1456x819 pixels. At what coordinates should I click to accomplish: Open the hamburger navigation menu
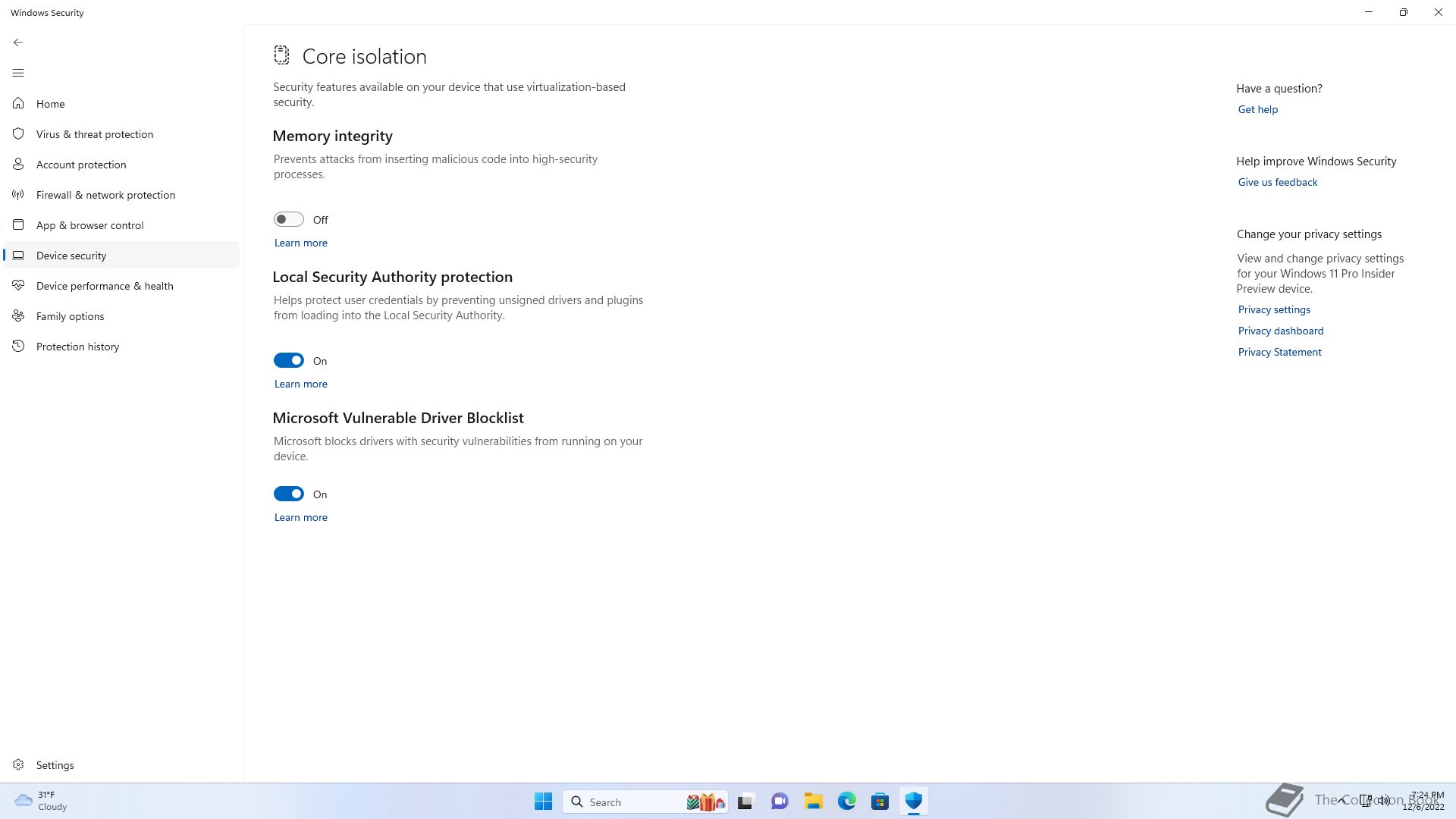pos(18,73)
